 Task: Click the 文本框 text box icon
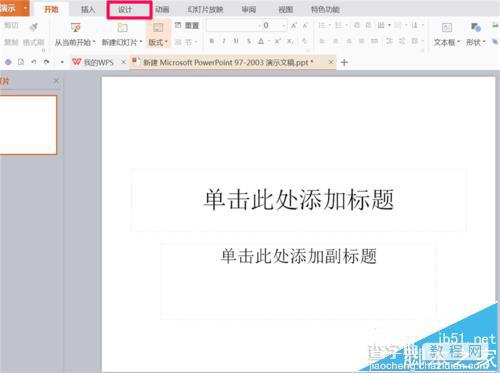click(447, 27)
